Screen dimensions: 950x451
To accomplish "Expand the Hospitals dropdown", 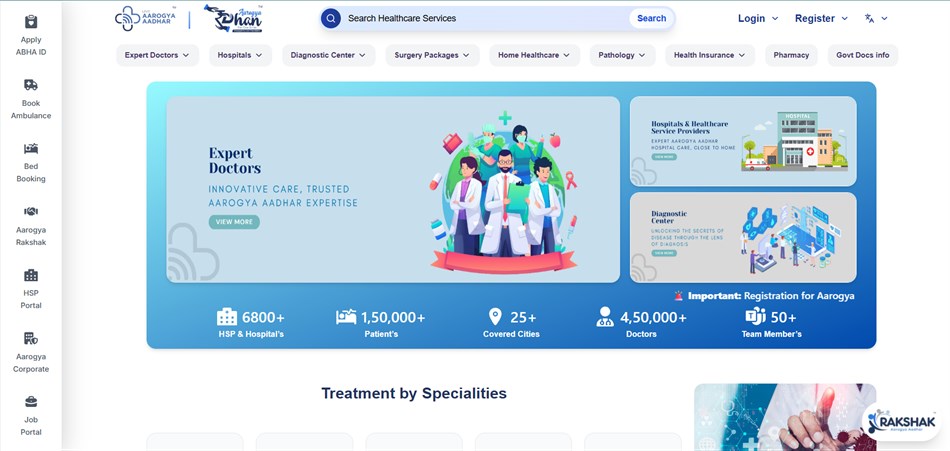I will point(241,55).
